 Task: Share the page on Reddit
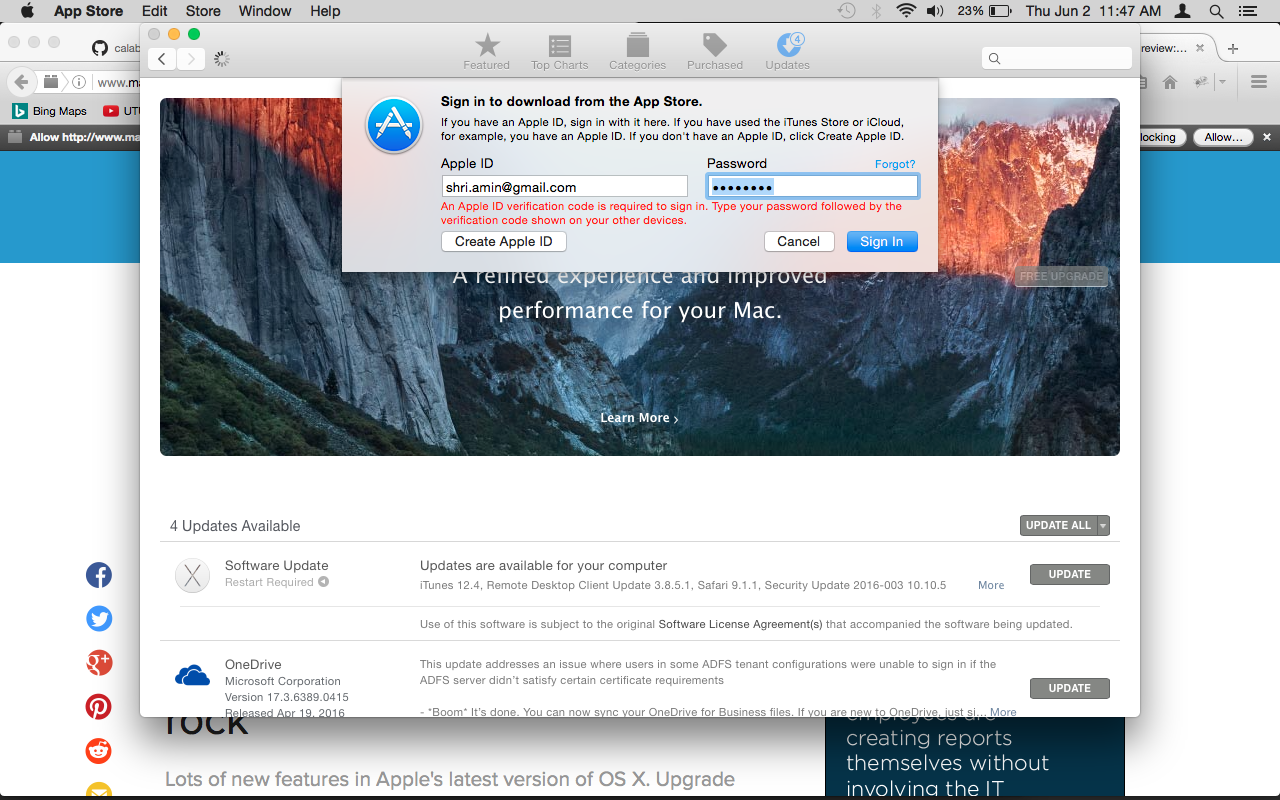click(98, 751)
